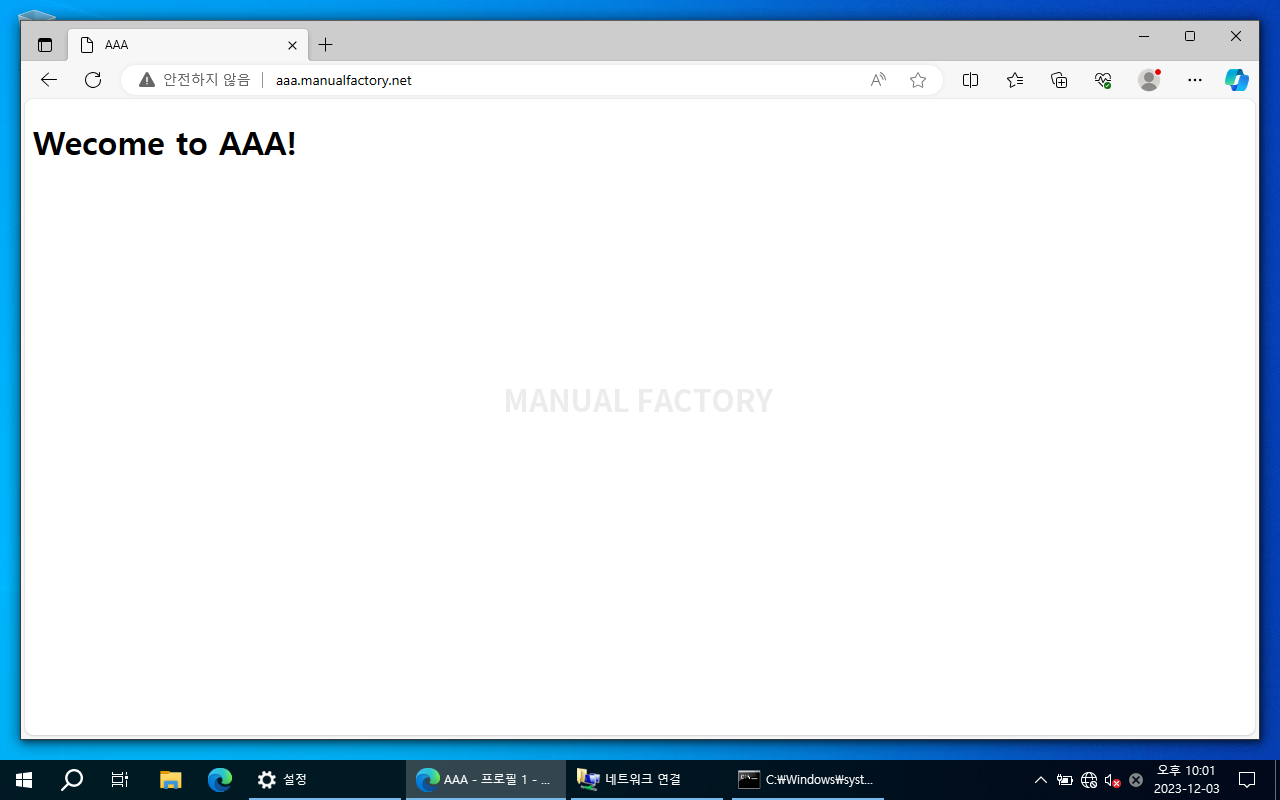This screenshot has height=800, width=1280.
Task: Open File Explorer from the taskbar
Action: tap(171, 780)
